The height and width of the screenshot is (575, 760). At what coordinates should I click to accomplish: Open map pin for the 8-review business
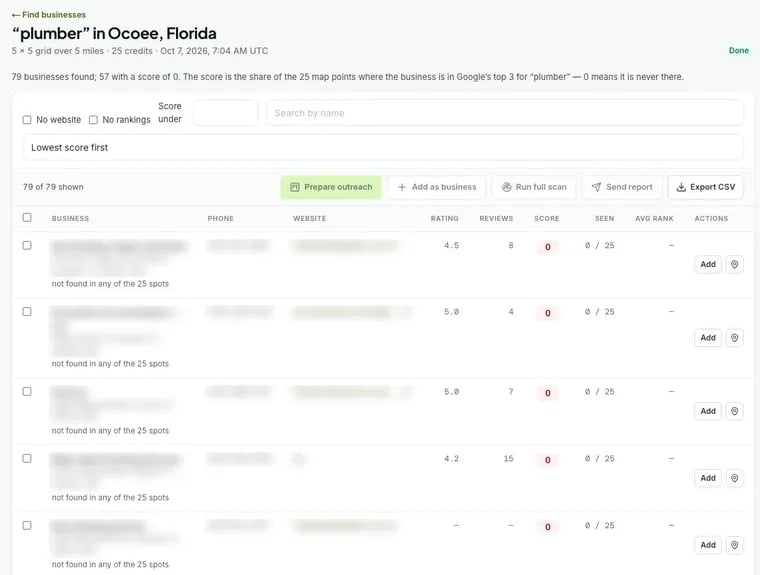click(x=734, y=264)
